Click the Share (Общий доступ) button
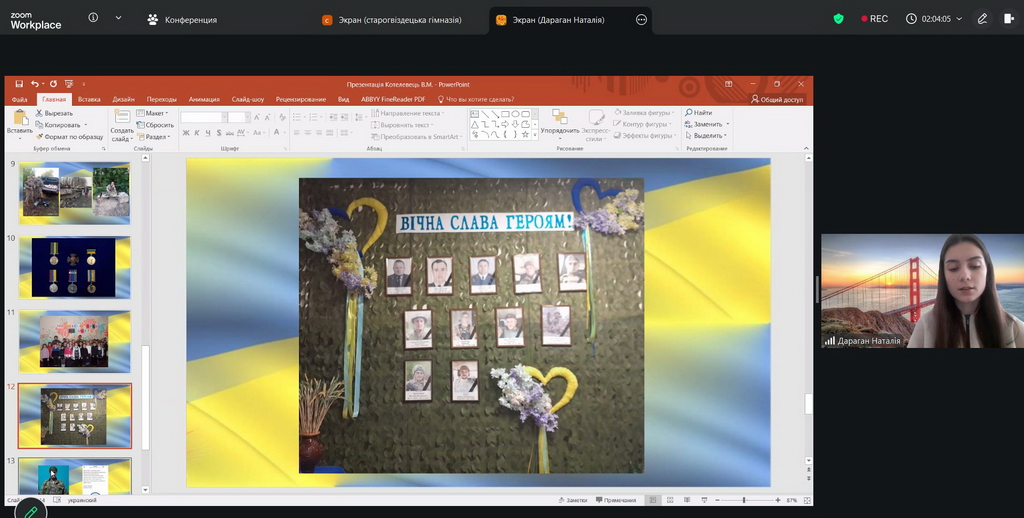Viewport: 1024px width, 518px height. [x=777, y=99]
